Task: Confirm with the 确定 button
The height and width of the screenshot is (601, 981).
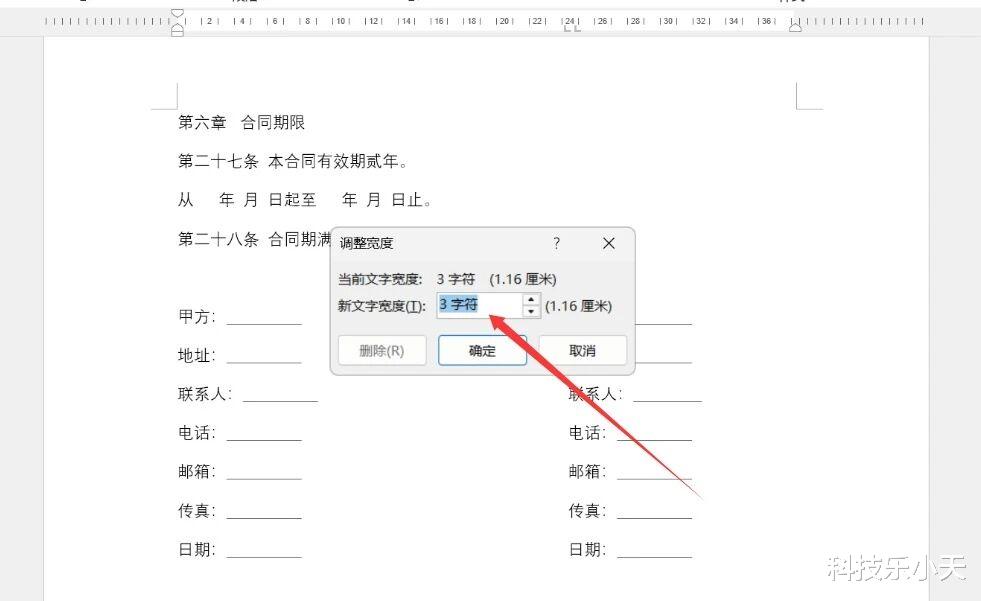Action: point(482,351)
